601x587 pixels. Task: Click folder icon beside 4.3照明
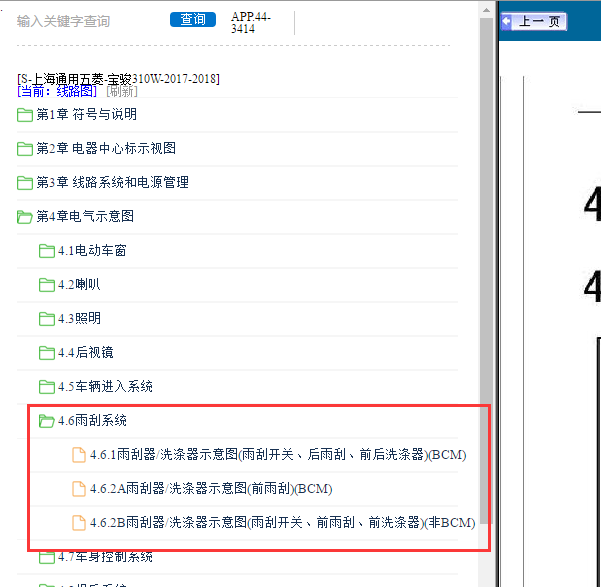(47, 319)
